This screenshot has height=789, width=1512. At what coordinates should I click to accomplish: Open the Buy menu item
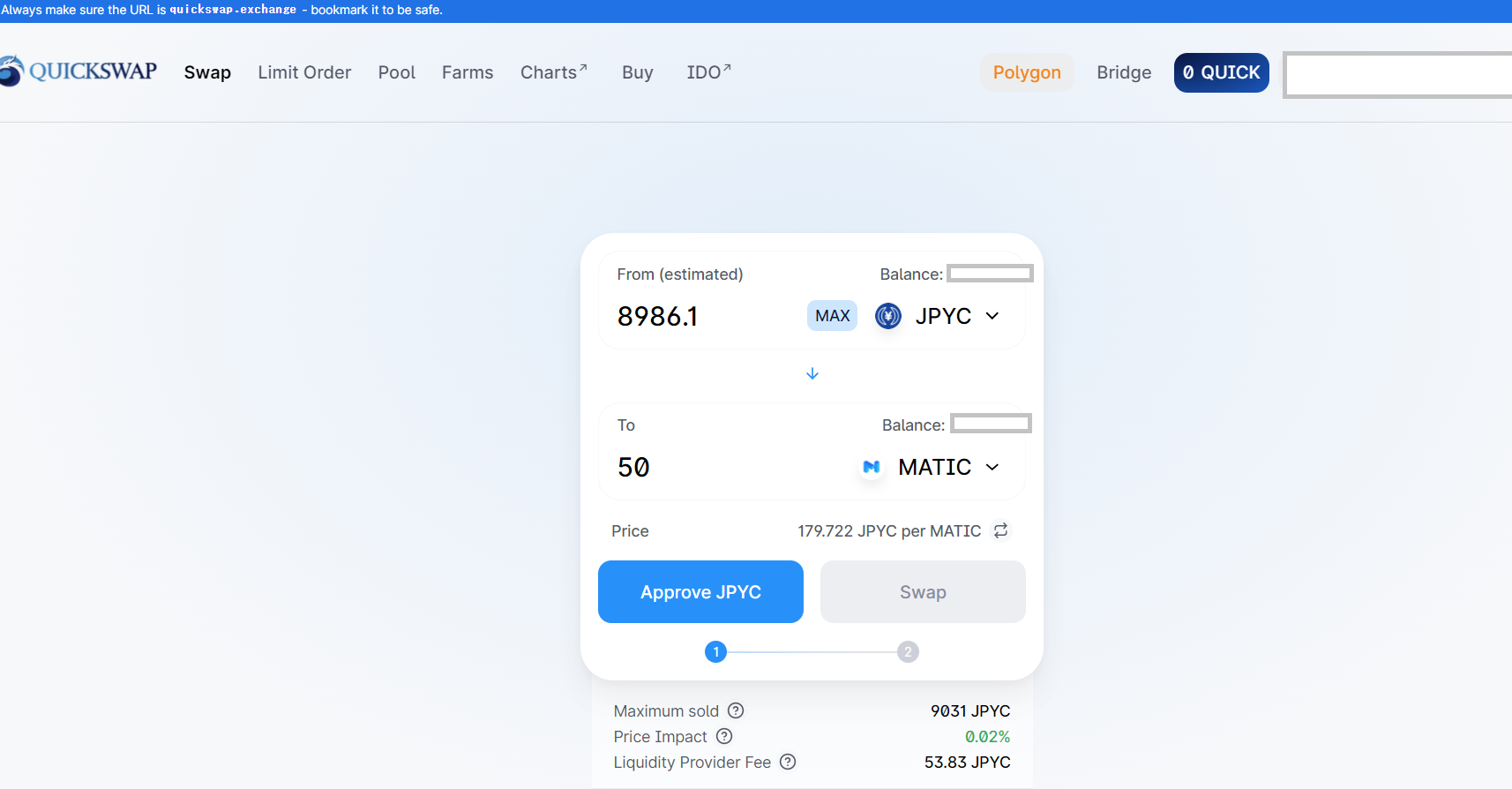click(x=638, y=72)
